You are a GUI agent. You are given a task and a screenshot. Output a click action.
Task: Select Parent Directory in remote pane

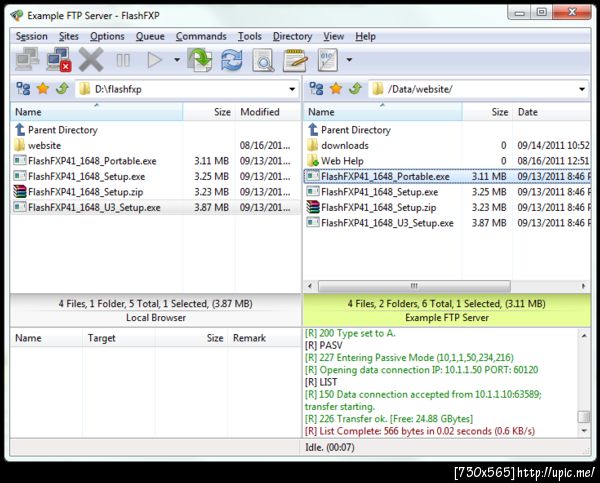coord(349,130)
